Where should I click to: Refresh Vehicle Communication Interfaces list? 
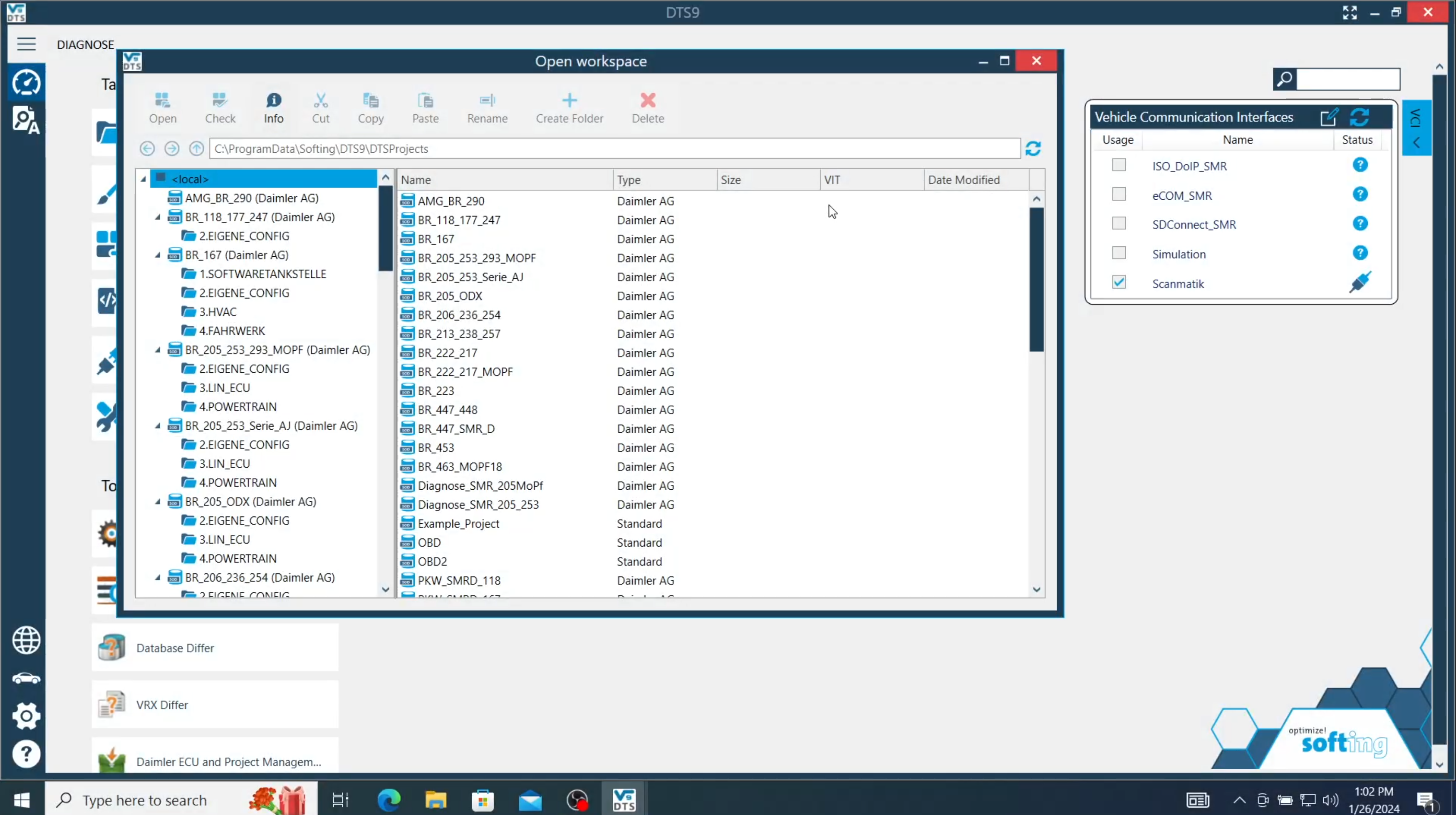pos(1359,117)
